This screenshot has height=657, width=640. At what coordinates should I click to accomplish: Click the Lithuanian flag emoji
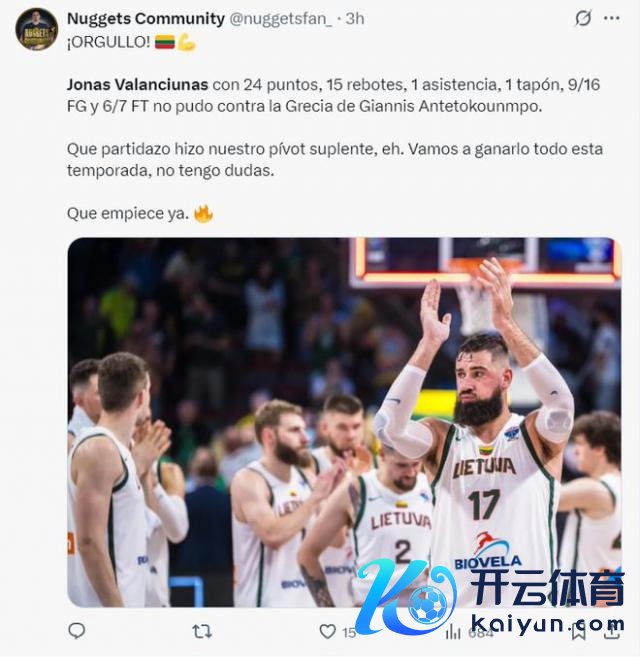coord(165,42)
